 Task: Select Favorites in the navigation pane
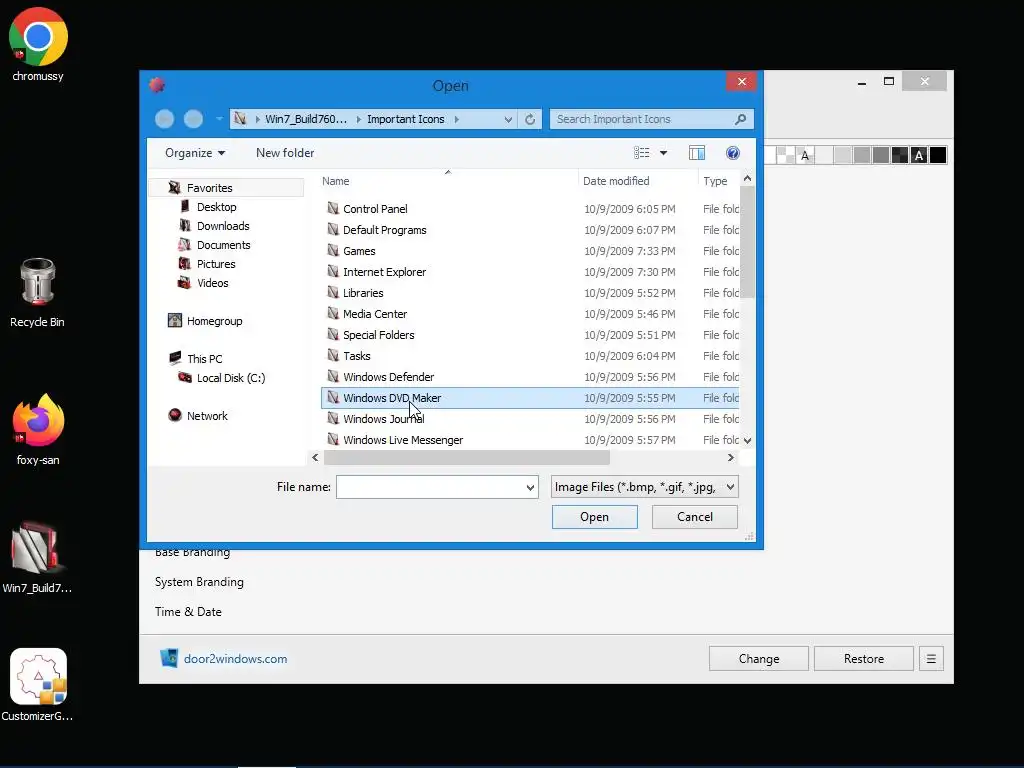pyautogui.click(x=227, y=187)
